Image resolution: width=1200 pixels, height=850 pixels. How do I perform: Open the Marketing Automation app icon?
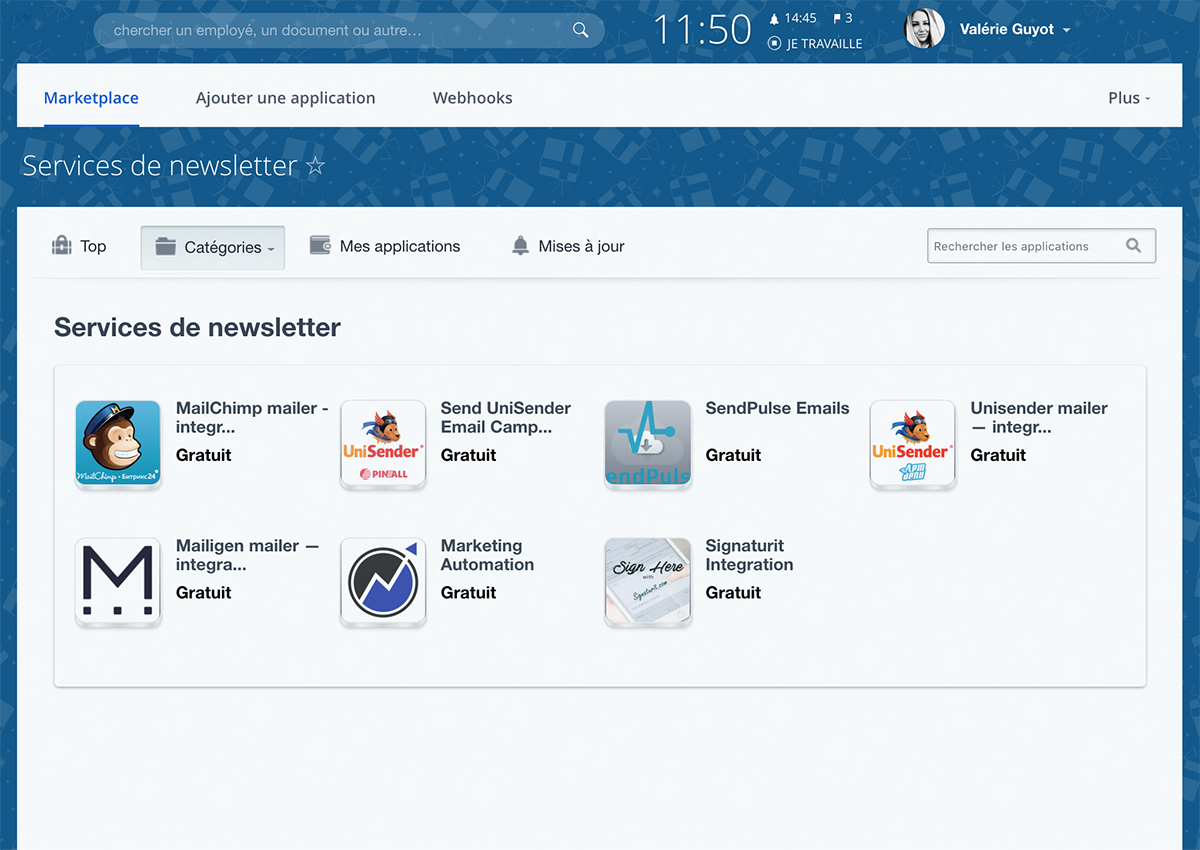pos(383,582)
